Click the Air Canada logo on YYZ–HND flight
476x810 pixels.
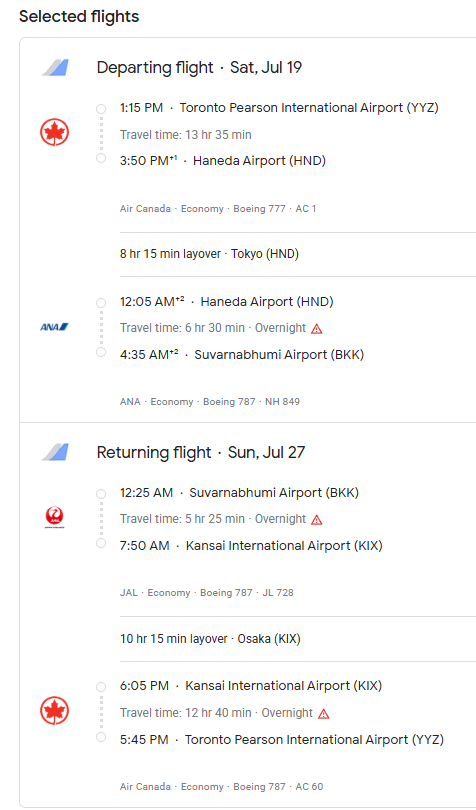point(54,133)
